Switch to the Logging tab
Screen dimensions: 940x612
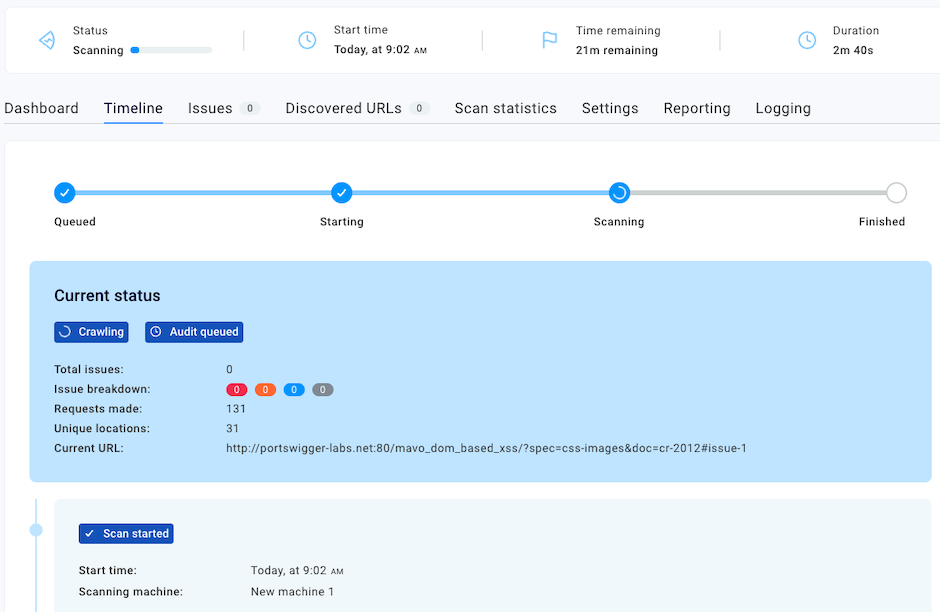(783, 108)
